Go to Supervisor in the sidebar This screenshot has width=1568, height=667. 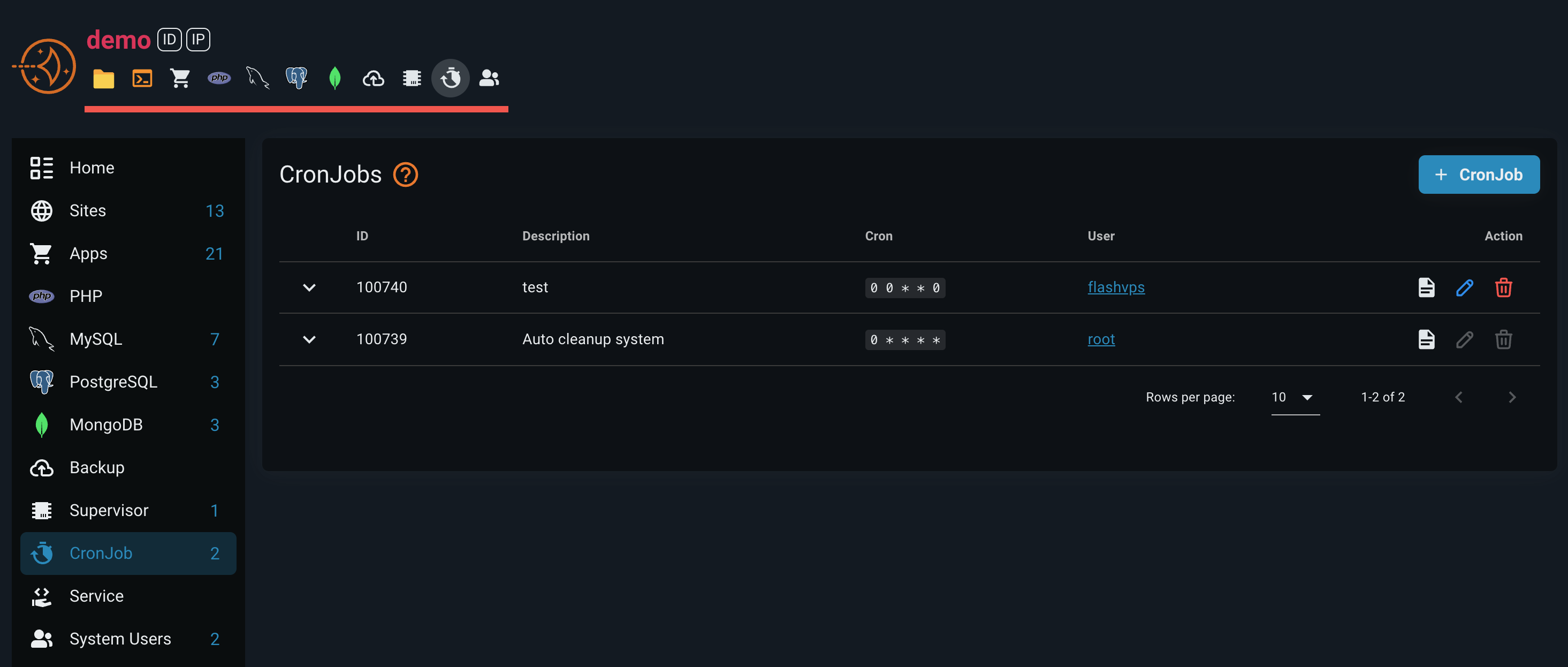click(109, 511)
